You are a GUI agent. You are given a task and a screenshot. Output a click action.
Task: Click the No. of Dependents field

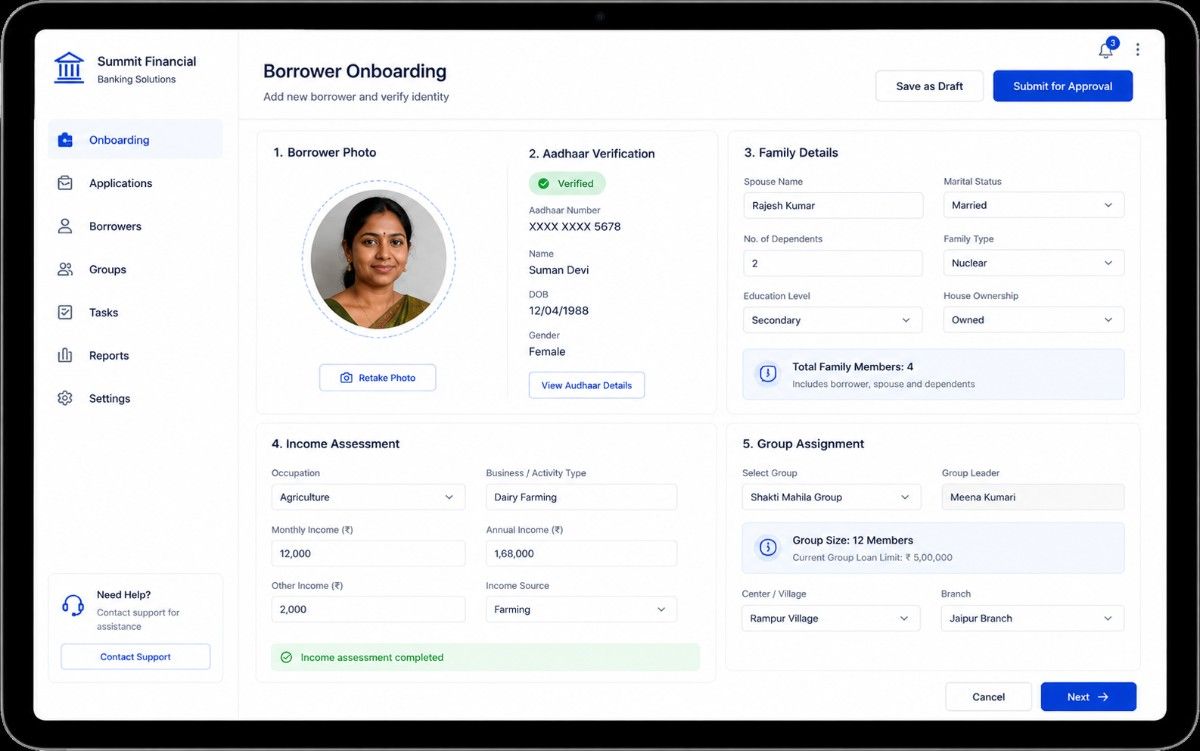click(x=833, y=263)
